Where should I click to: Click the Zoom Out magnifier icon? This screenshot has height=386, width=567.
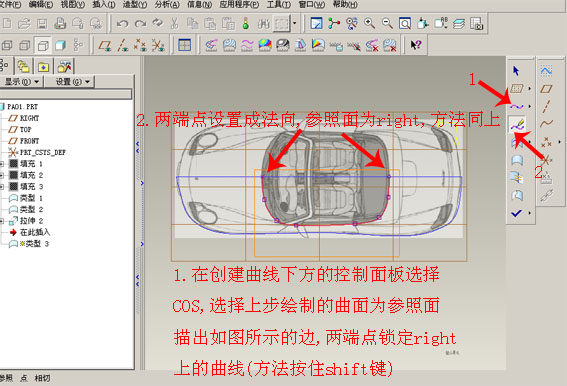(387, 24)
